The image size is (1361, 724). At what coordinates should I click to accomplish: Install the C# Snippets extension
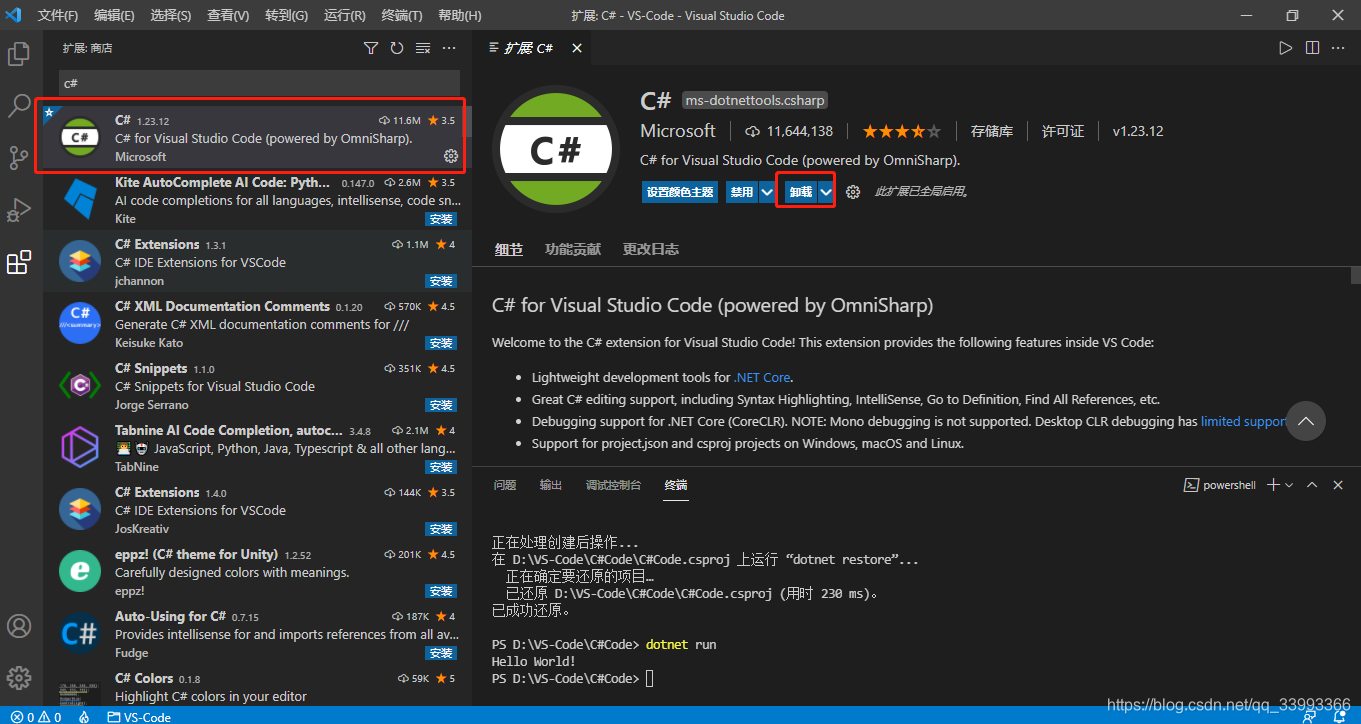pyautogui.click(x=441, y=405)
